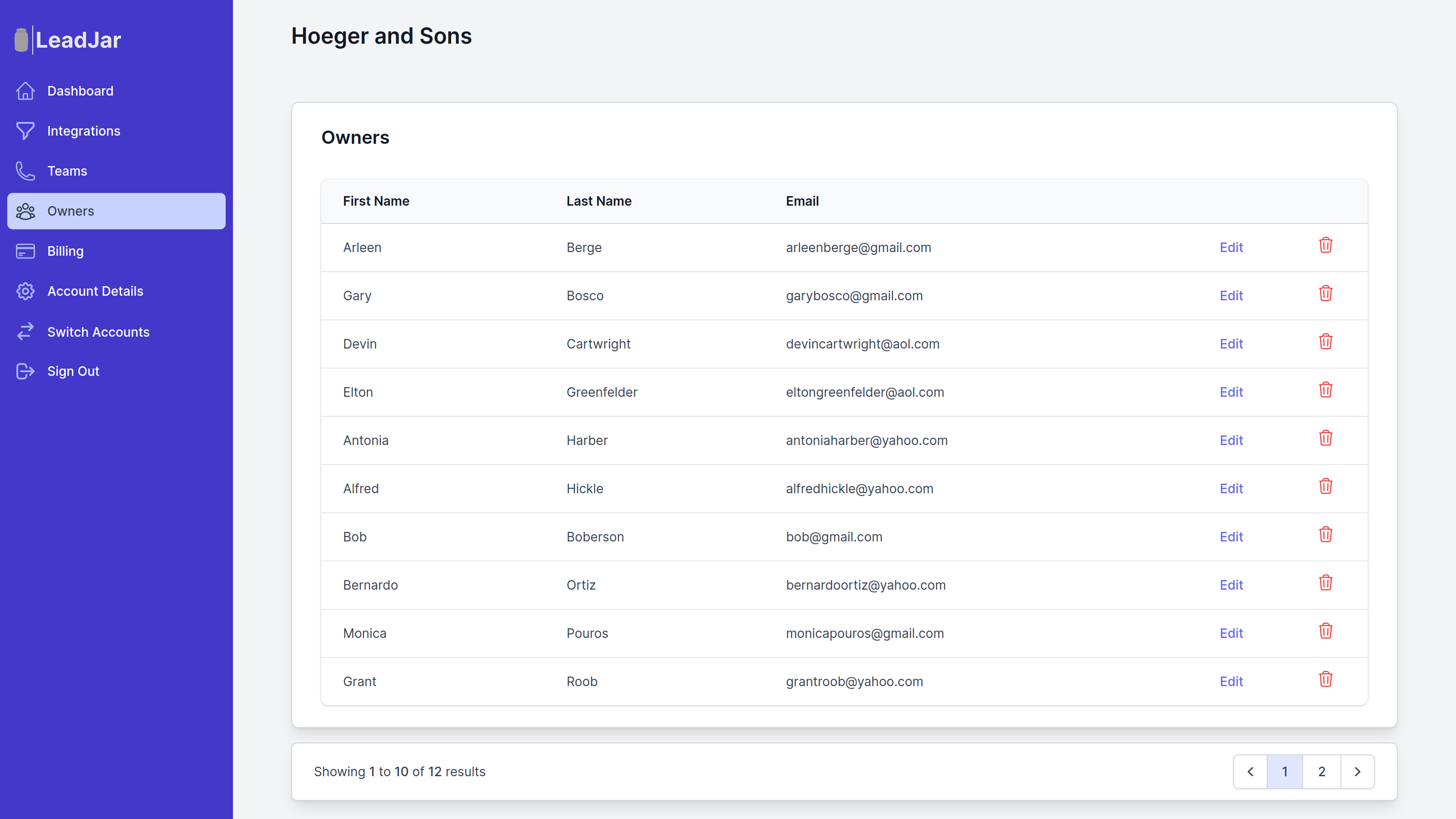Select the Teams phone icon

(x=25, y=171)
